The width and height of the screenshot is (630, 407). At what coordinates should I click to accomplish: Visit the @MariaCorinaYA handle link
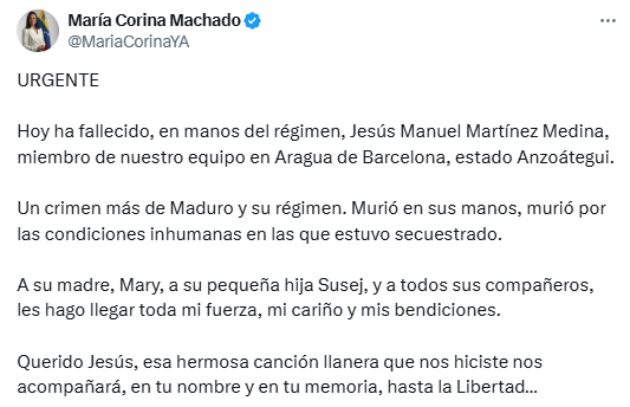[129, 42]
